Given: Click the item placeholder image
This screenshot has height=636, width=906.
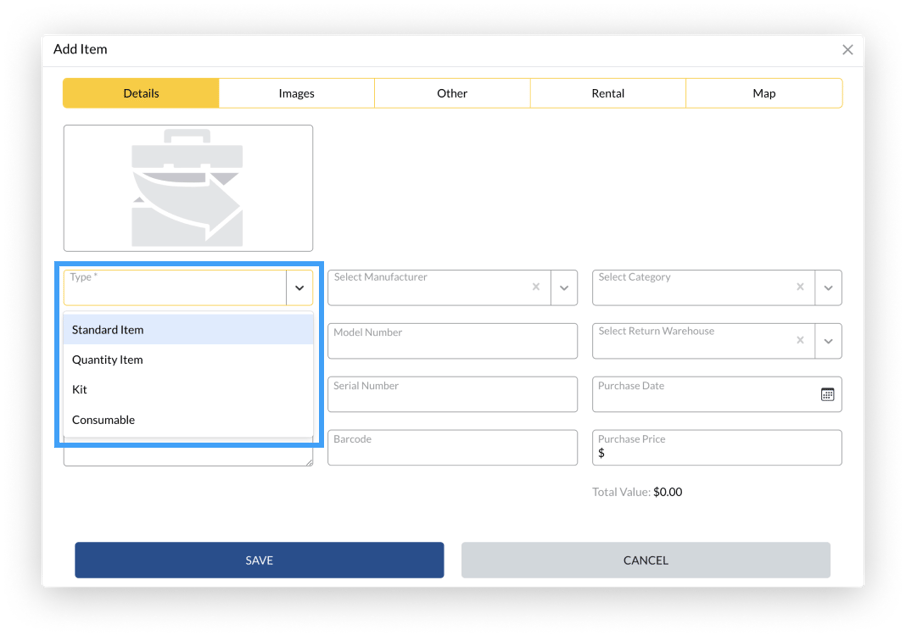Looking at the screenshot, I should pyautogui.click(x=188, y=188).
